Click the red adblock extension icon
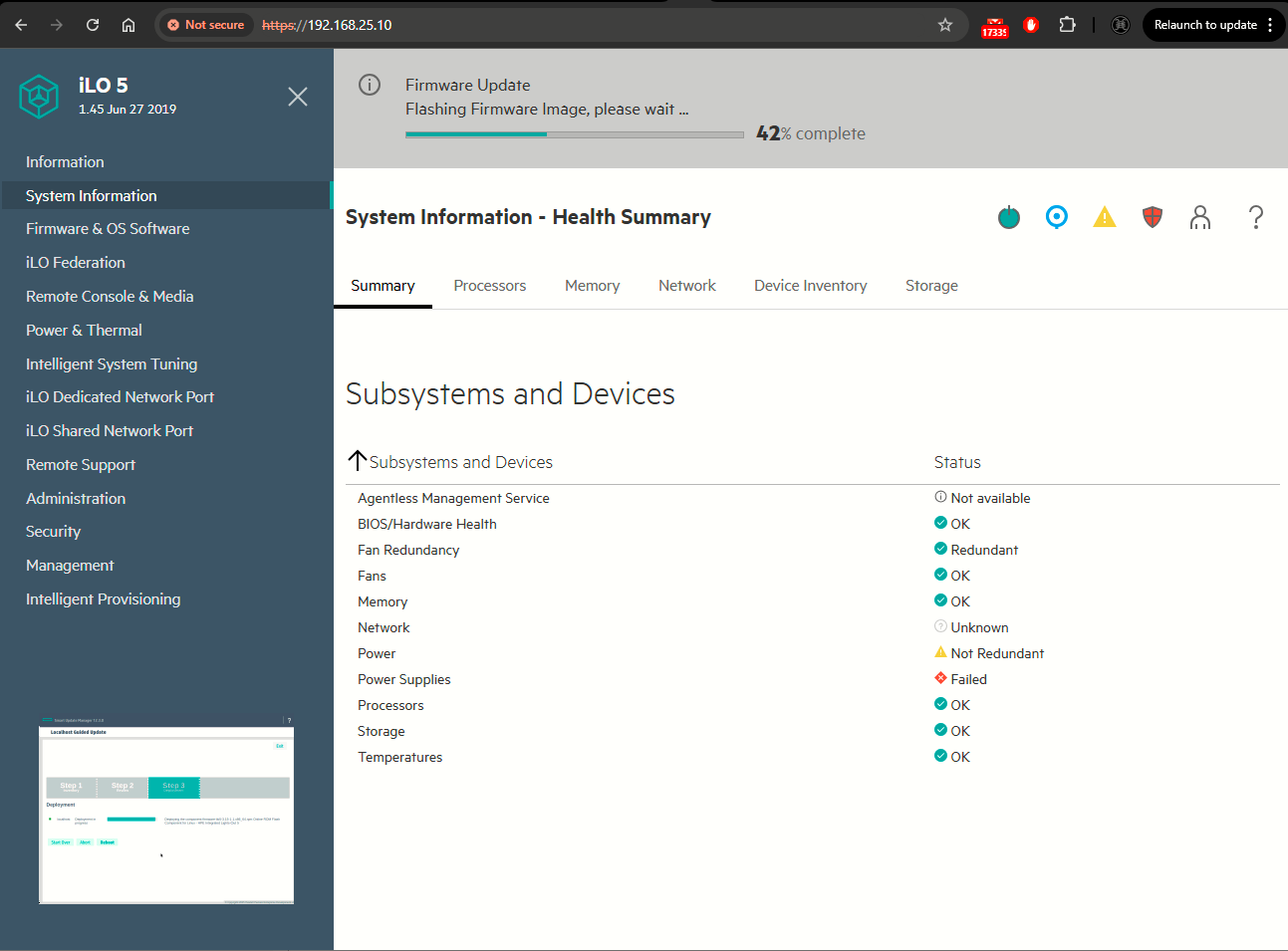This screenshot has height=951, width=1288. point(1031,25)
